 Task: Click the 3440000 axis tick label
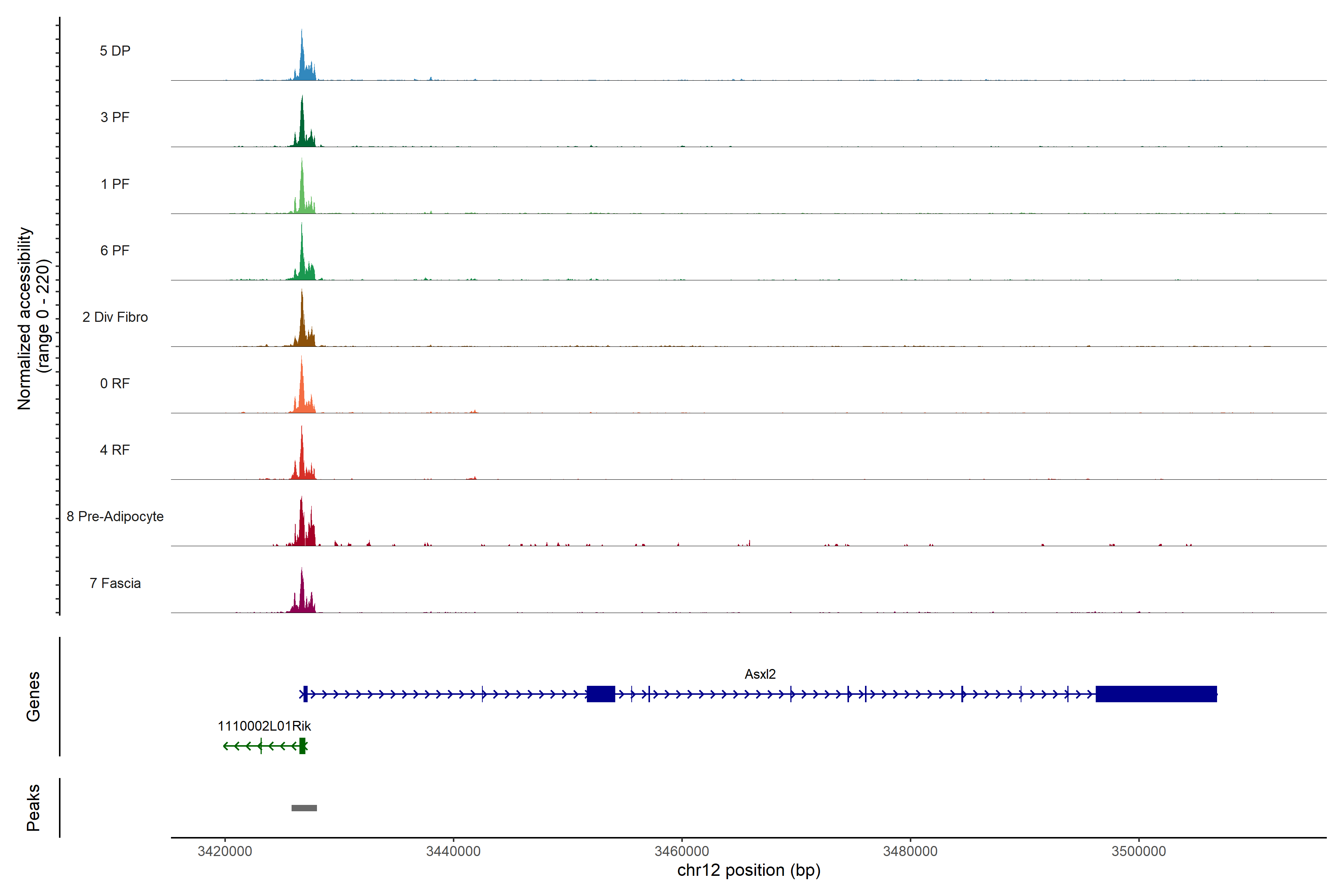(453, 851)
